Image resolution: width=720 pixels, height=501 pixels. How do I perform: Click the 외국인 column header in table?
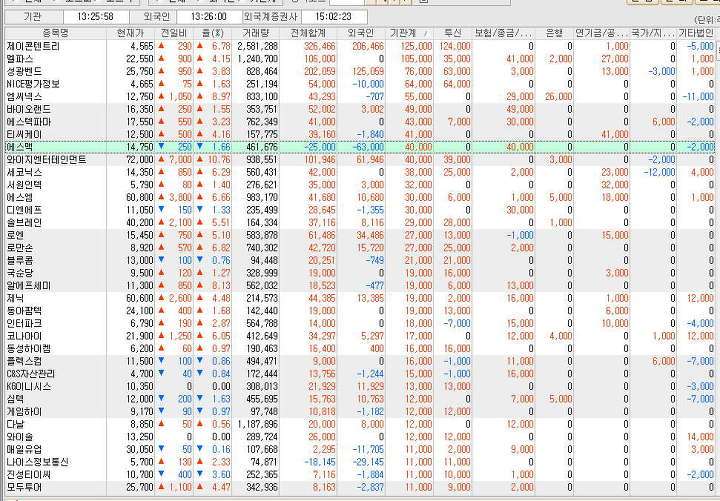point(361,33)
